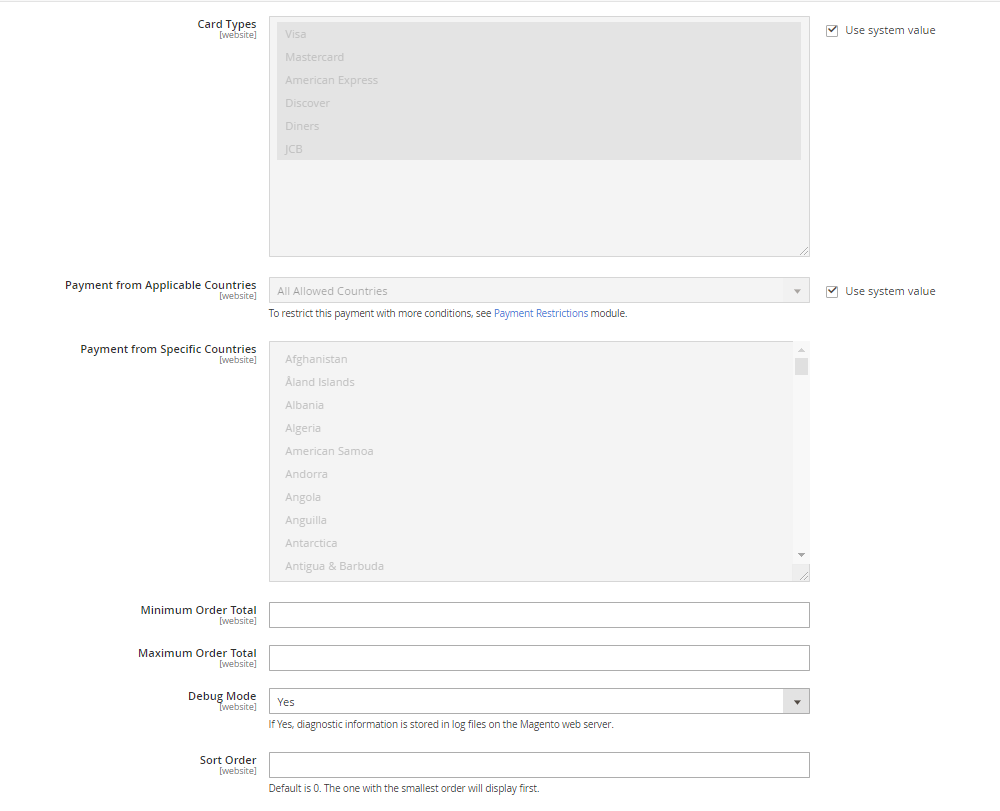Uncheck Use system value for Card Types
The height and width of the screenshot is (811, 1000).
(x=832, y=31)
